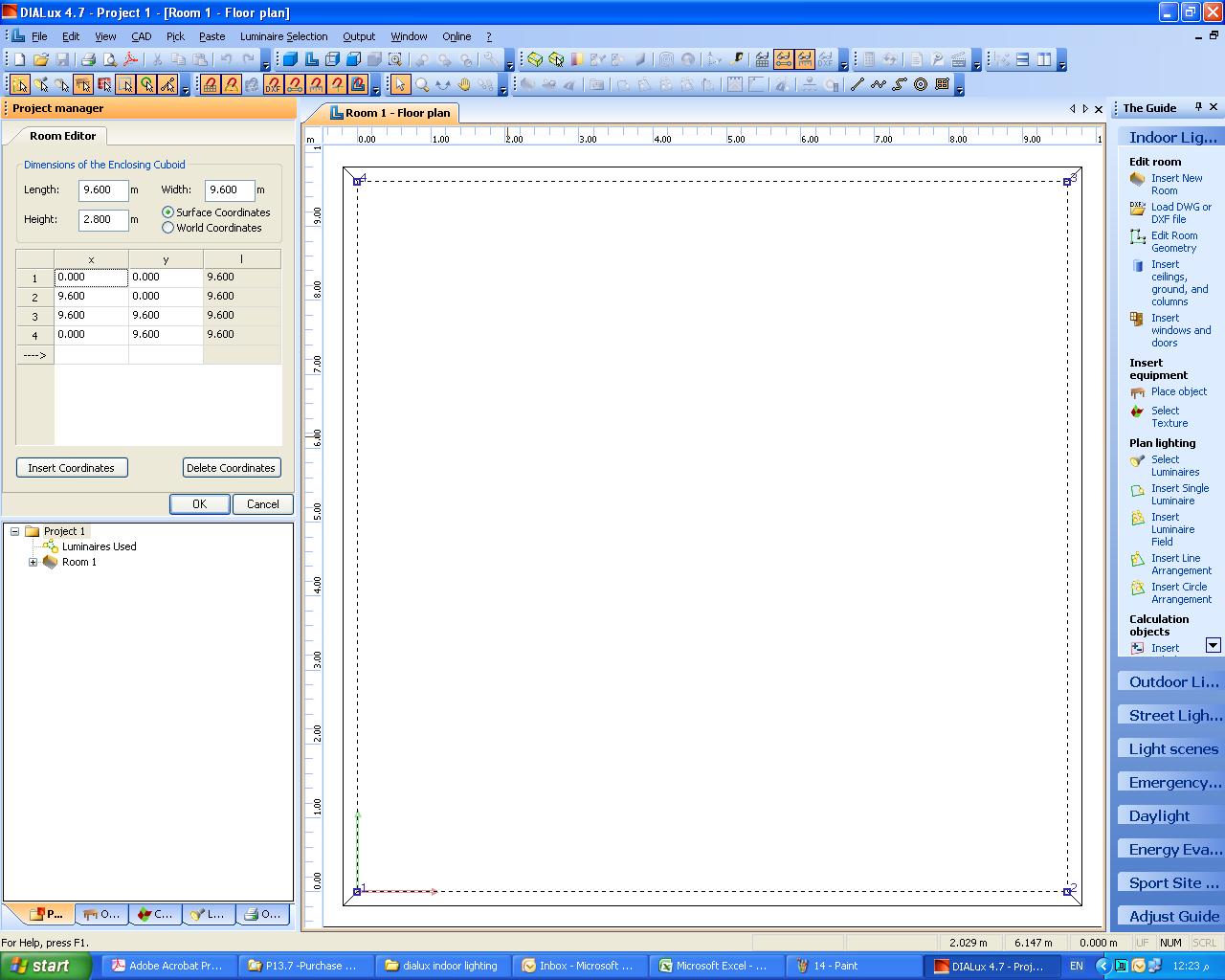The height and width of the screenshot is (980, 1225).
Task: Expand the Room 1 tree node
Action: pos(32,562)
